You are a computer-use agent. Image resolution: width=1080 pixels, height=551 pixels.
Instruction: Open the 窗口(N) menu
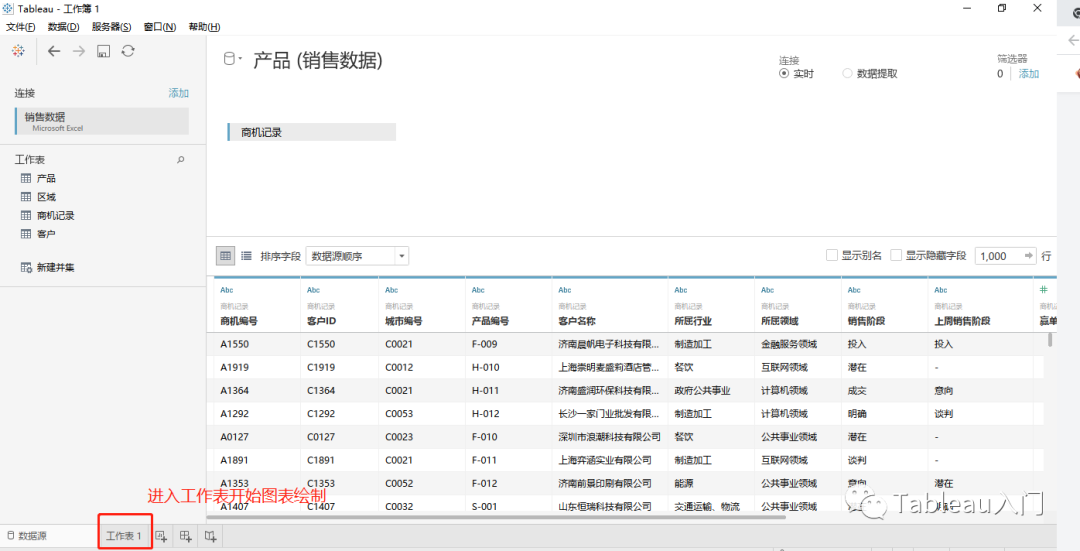click(x=160, y=27)
